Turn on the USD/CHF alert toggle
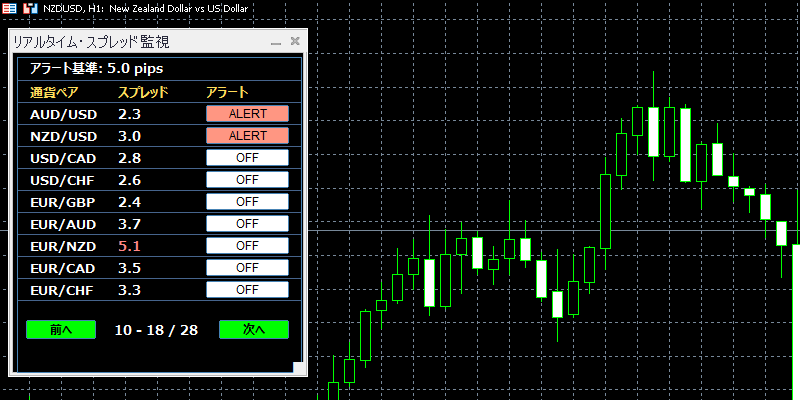 coord(247,180)
